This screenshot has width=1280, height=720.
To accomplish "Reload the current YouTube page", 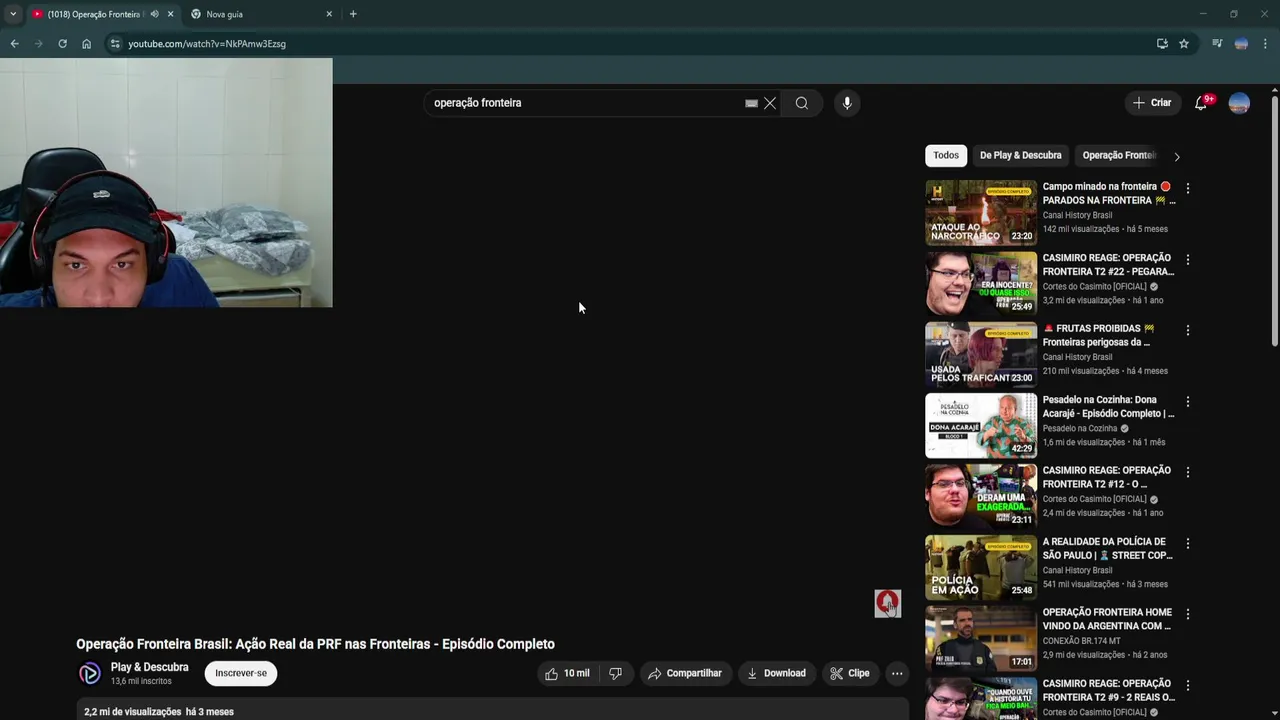I will 62,44.
